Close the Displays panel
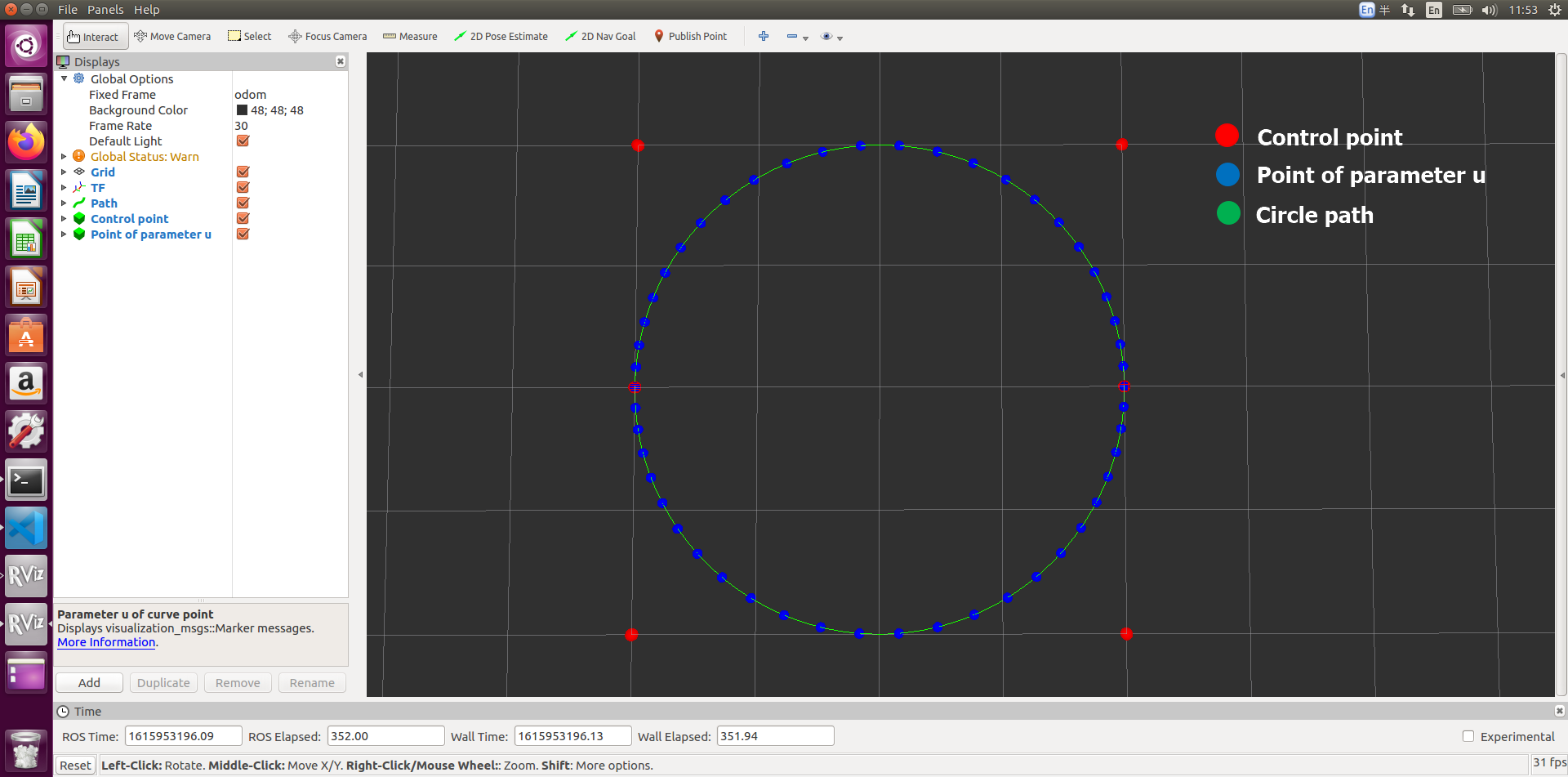The width and height of the screenshot is (1568, 777). (x=341, y=61)
